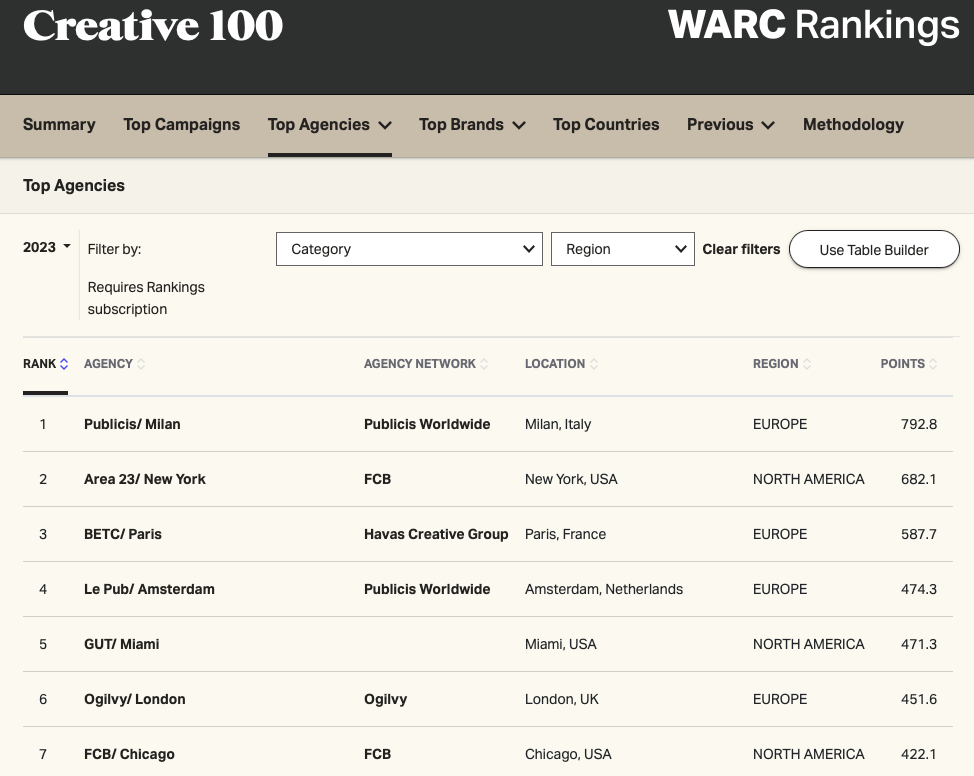Viewport: 974px width, 776px height.
Task: Click the Points column header label
Action: pos(903,364)
